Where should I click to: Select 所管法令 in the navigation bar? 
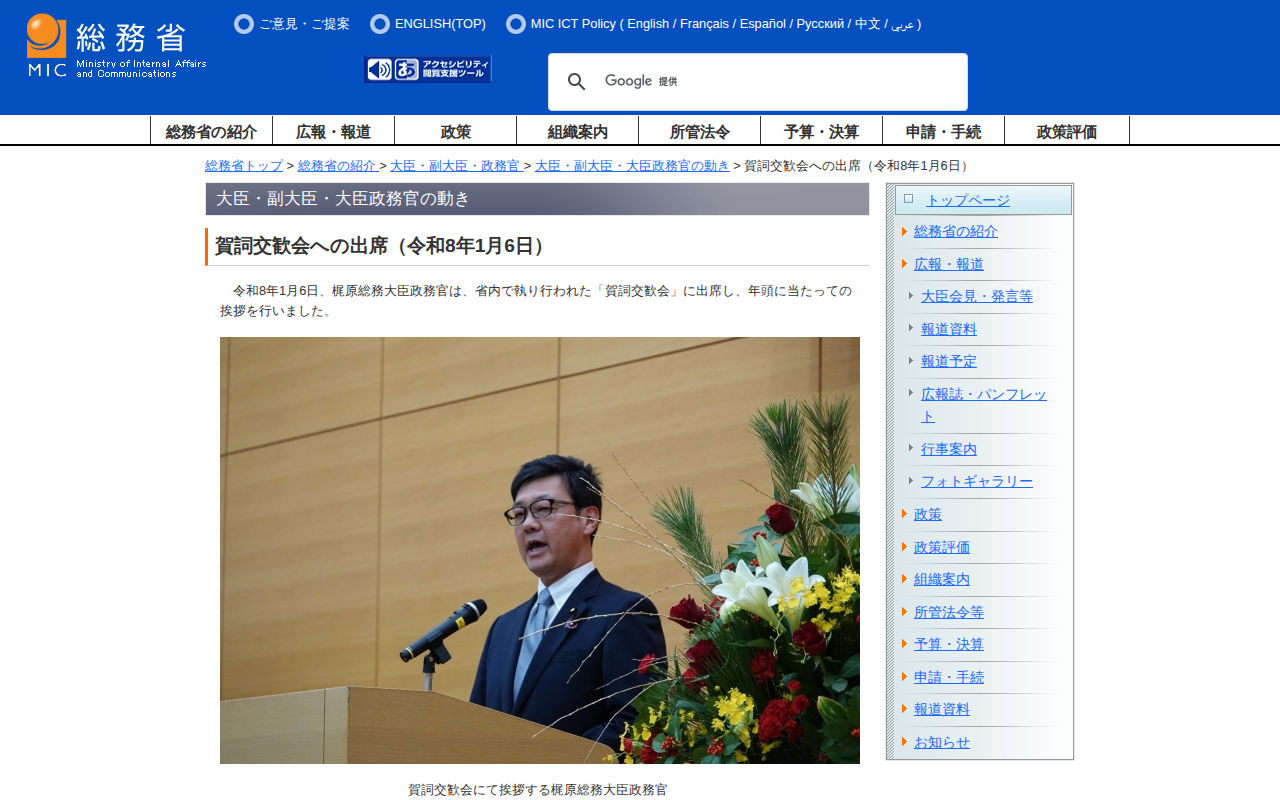[699, 131]
